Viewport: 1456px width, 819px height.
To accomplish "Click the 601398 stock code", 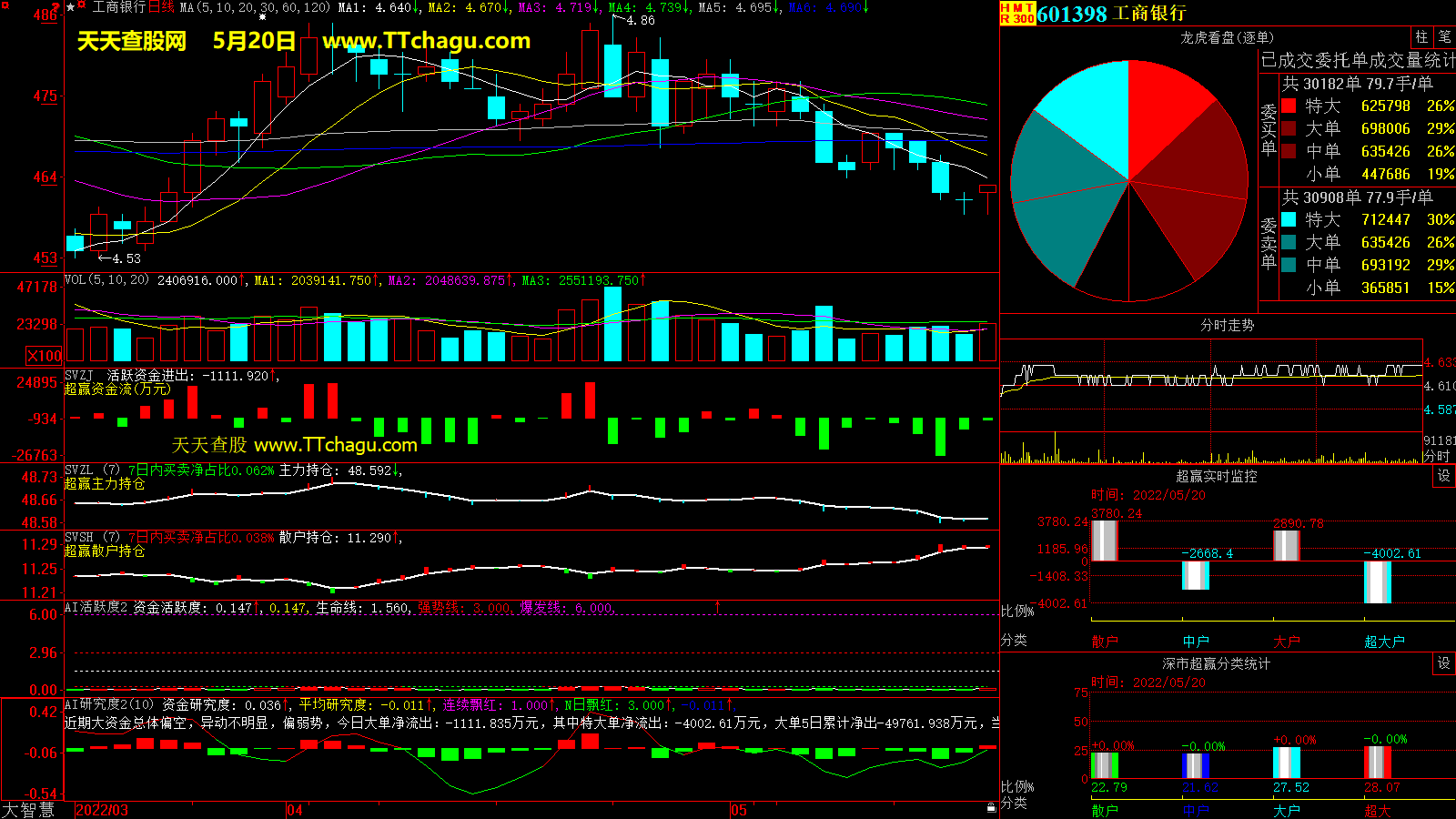I will (1071, 14).
